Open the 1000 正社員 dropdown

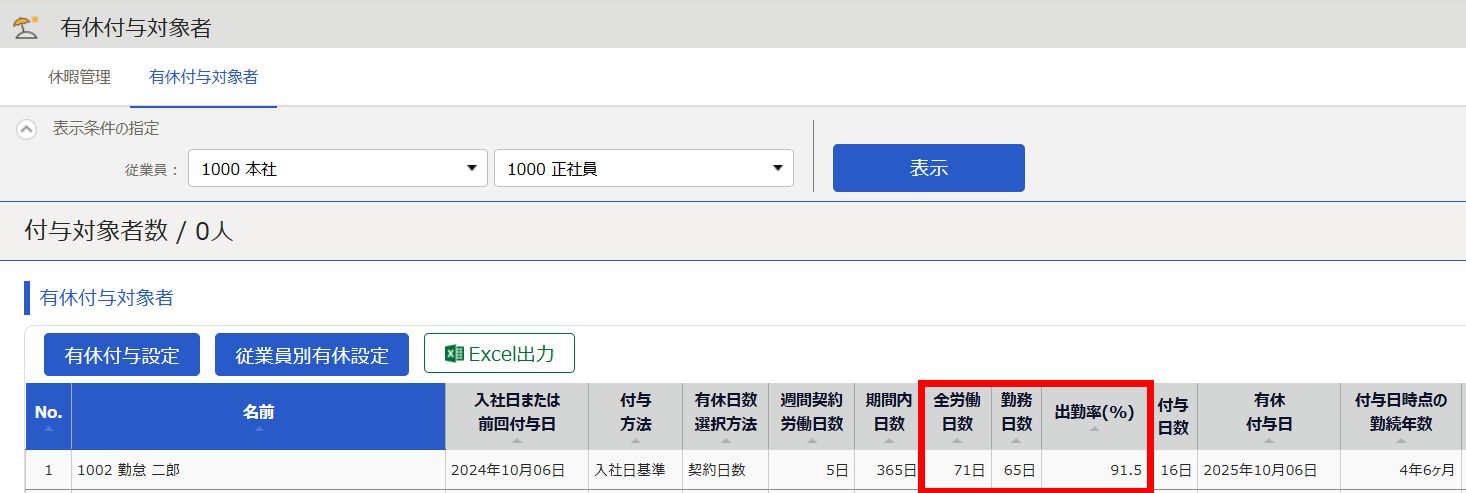tap(644, 169)
